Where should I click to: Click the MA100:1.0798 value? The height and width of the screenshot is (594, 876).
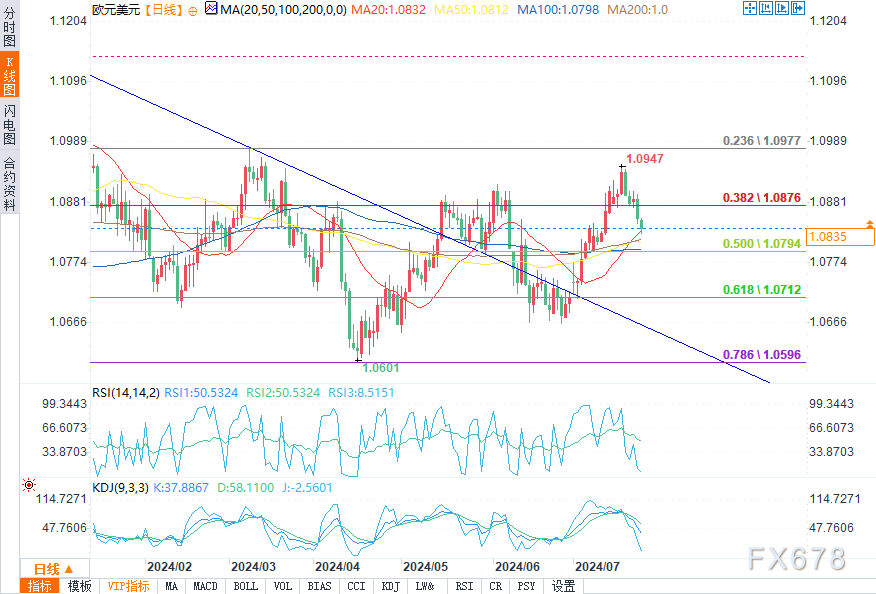point(558,9)
